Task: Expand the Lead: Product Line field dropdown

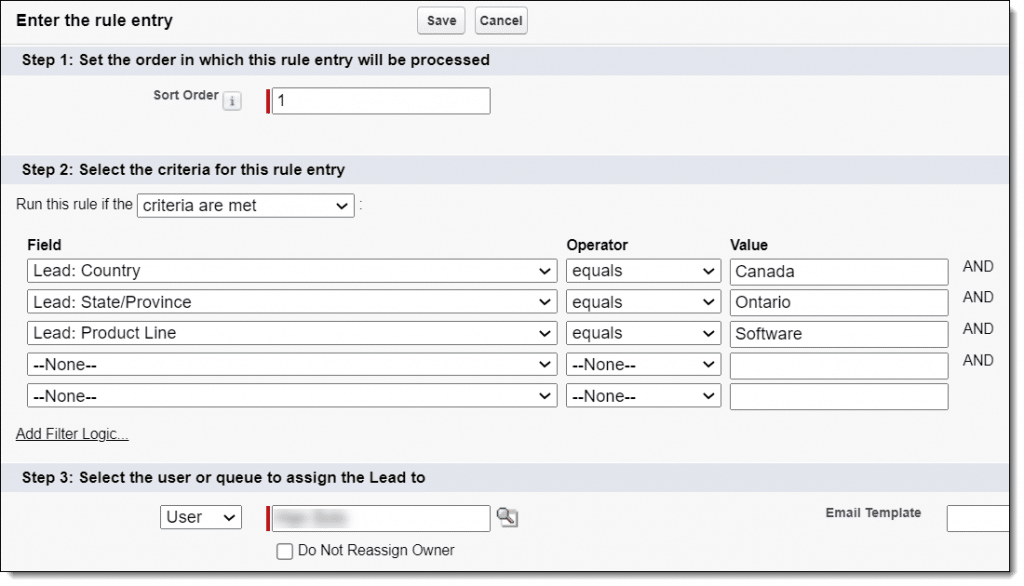Action: [x=292, y=333]
